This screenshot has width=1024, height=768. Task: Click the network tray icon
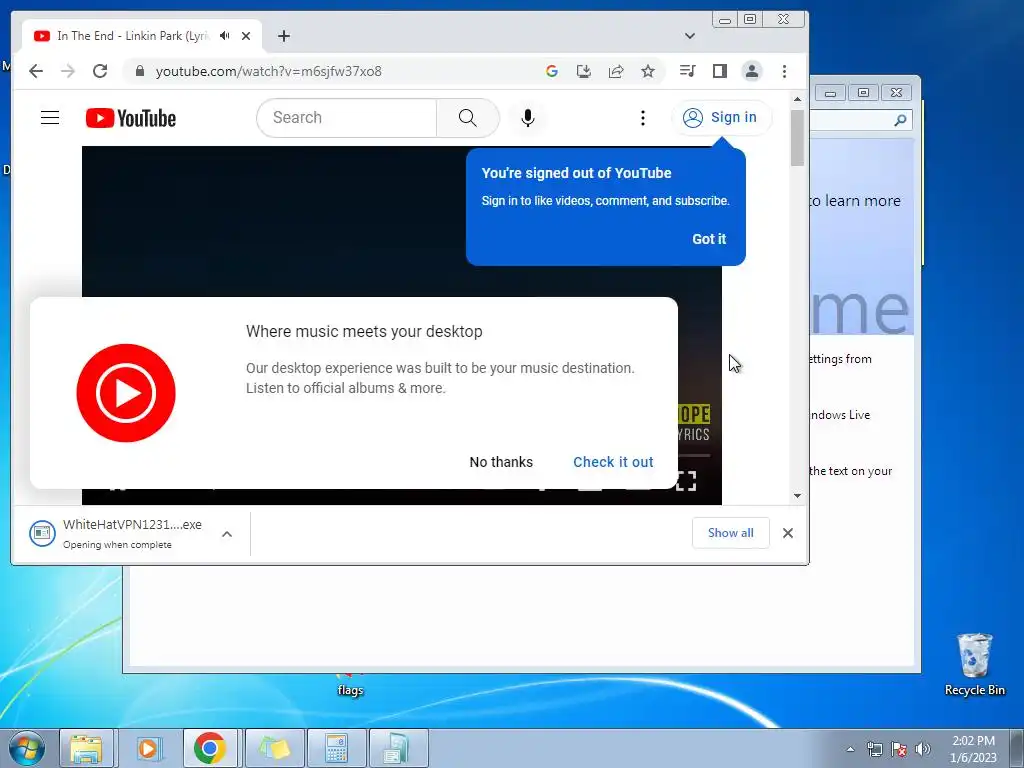(x=874, y=749)
